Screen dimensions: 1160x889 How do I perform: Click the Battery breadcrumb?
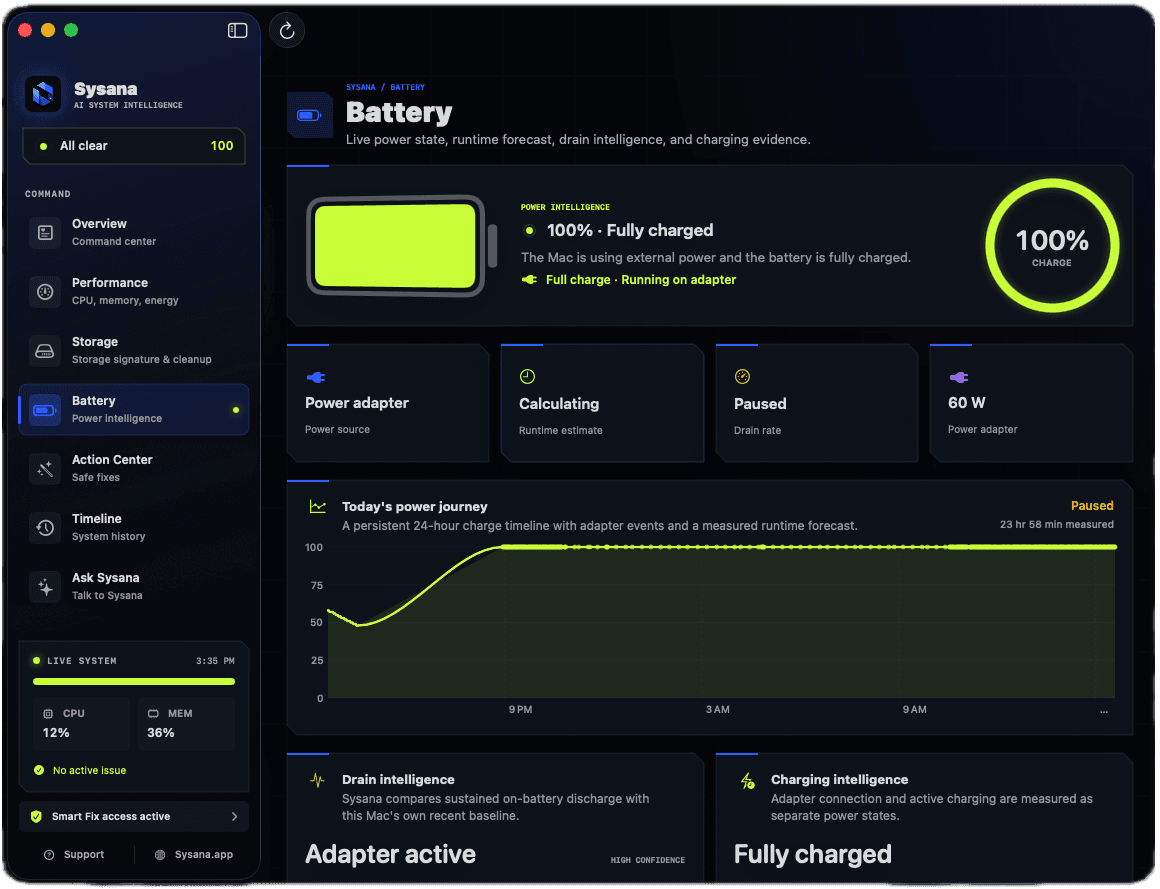(x=408, y=87)
